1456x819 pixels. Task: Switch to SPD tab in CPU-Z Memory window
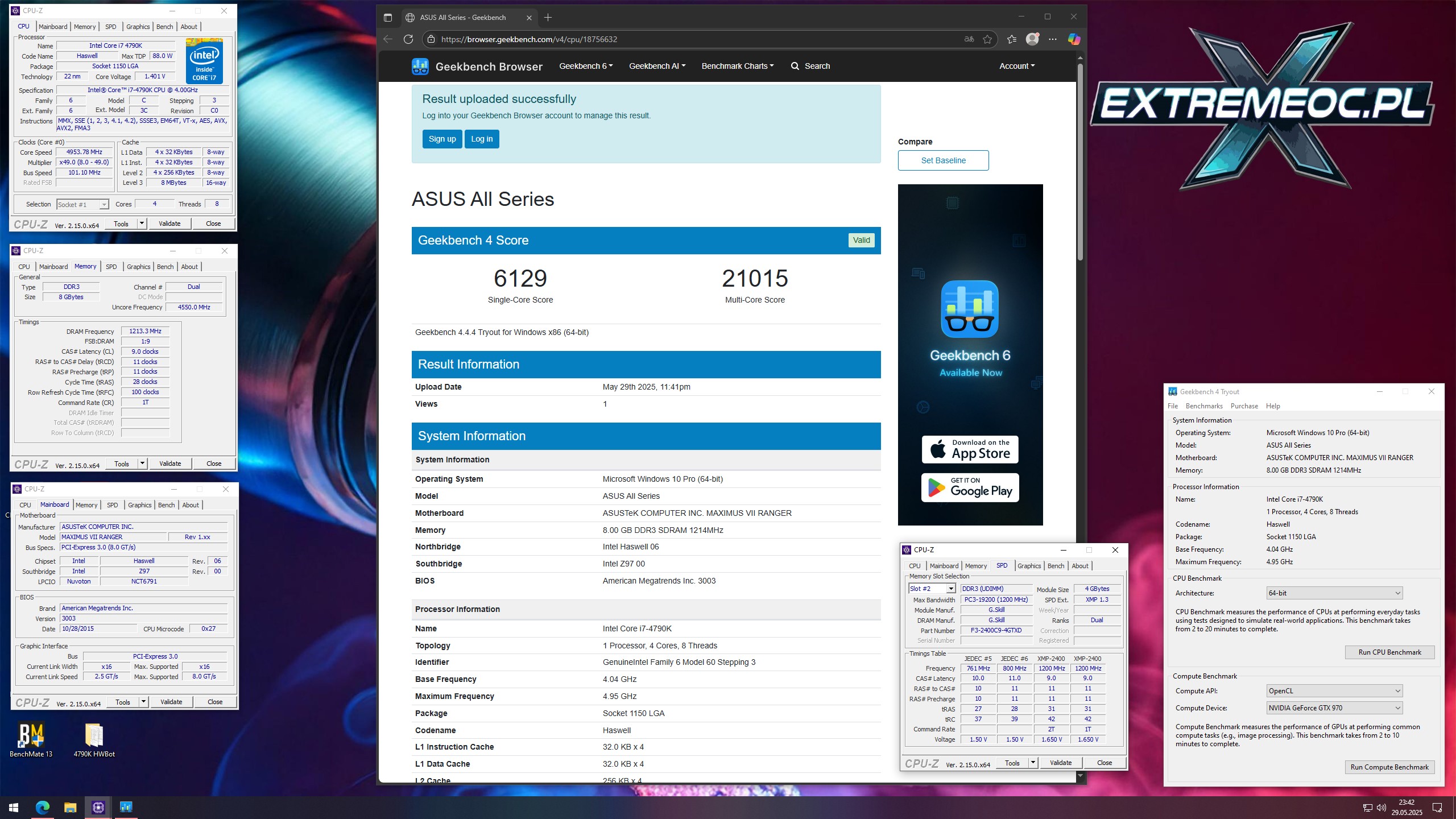click(x=111, y=267)
